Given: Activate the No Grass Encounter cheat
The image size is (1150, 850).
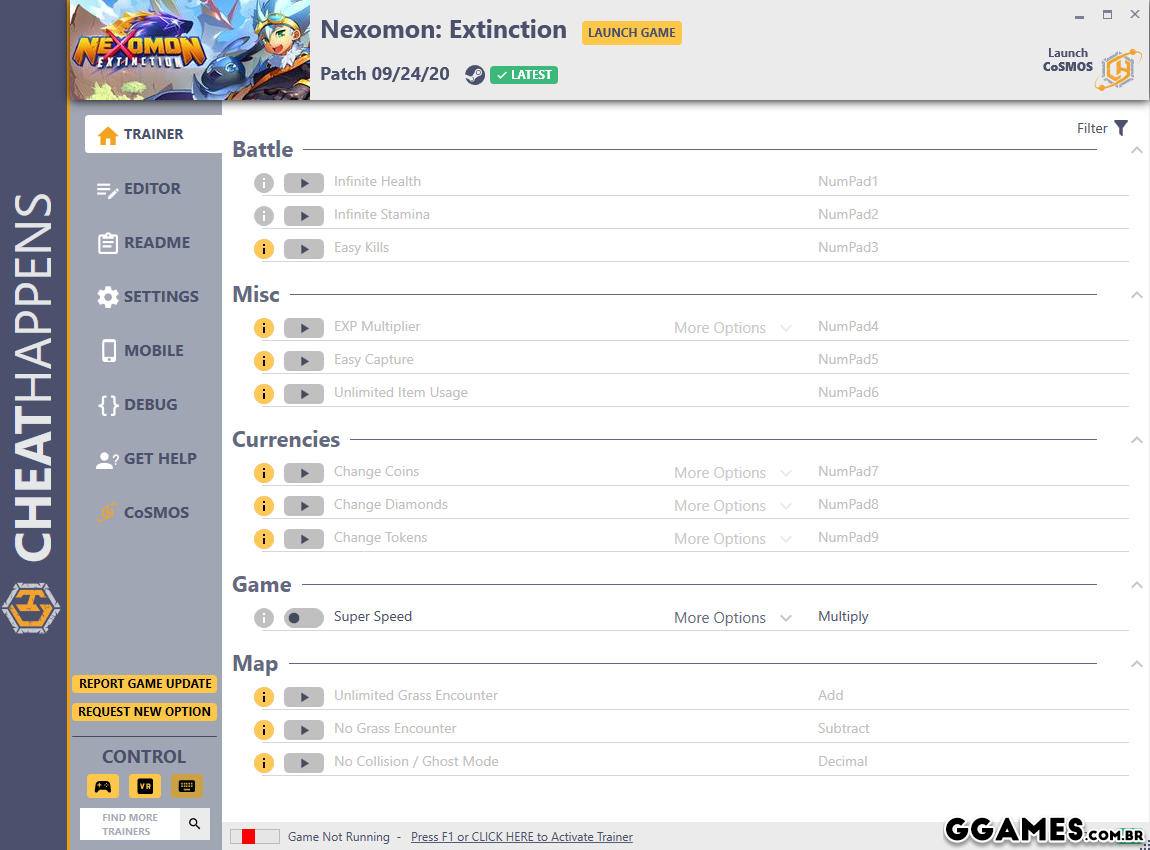Looking at the screenshot, I should (x=303, y=730).
